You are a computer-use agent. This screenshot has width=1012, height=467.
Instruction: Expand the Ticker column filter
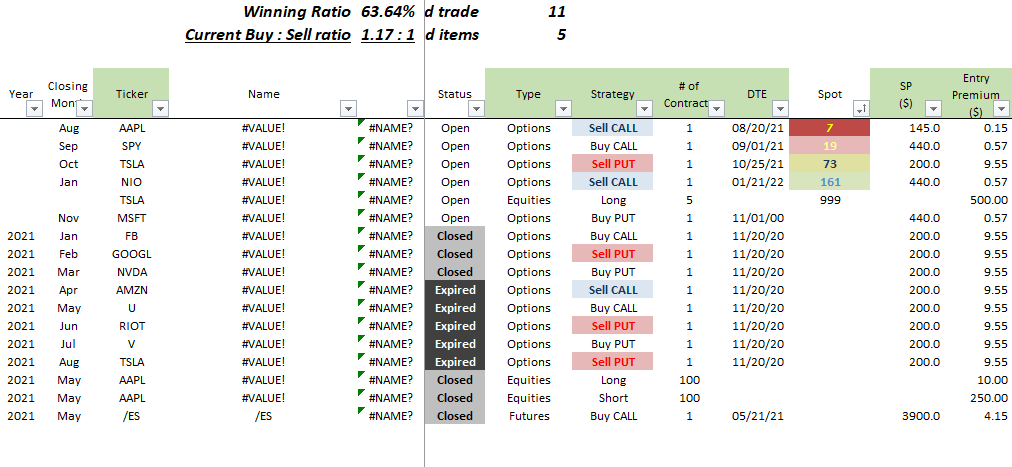[x=159, y=108]
